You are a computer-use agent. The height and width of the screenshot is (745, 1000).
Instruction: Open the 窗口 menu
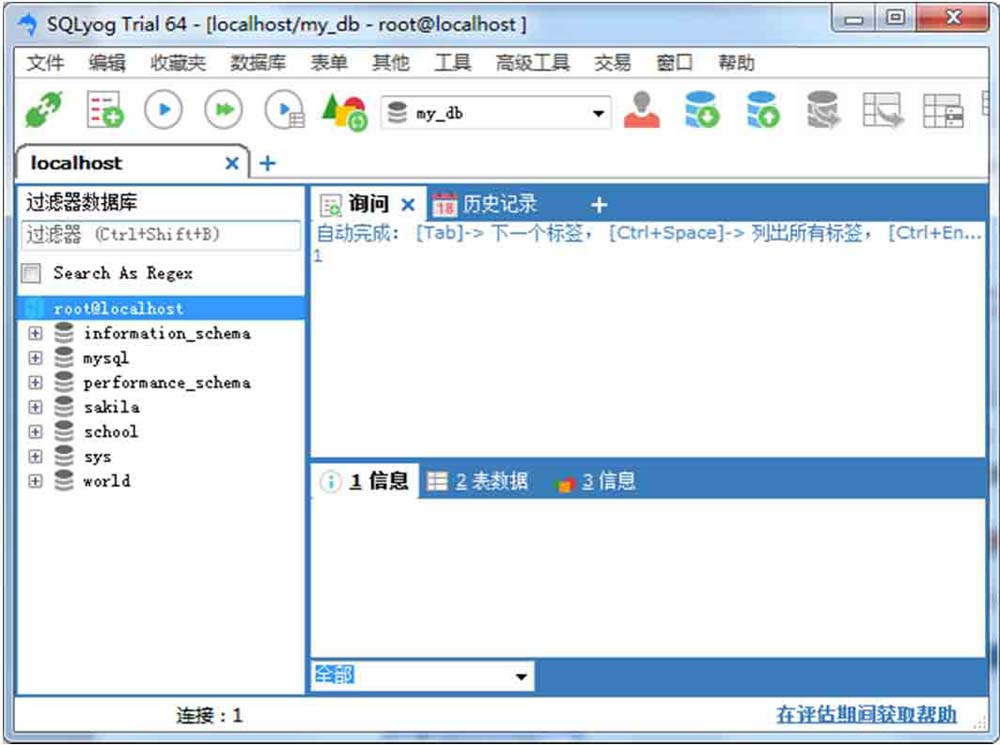674,63
